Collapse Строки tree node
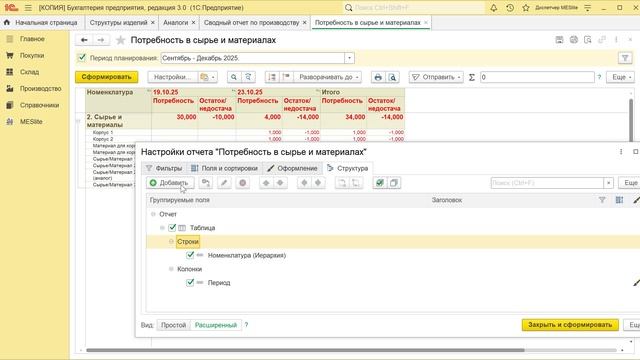The height and width of the screenshot is (360, 640). click(x=171, y=242)
